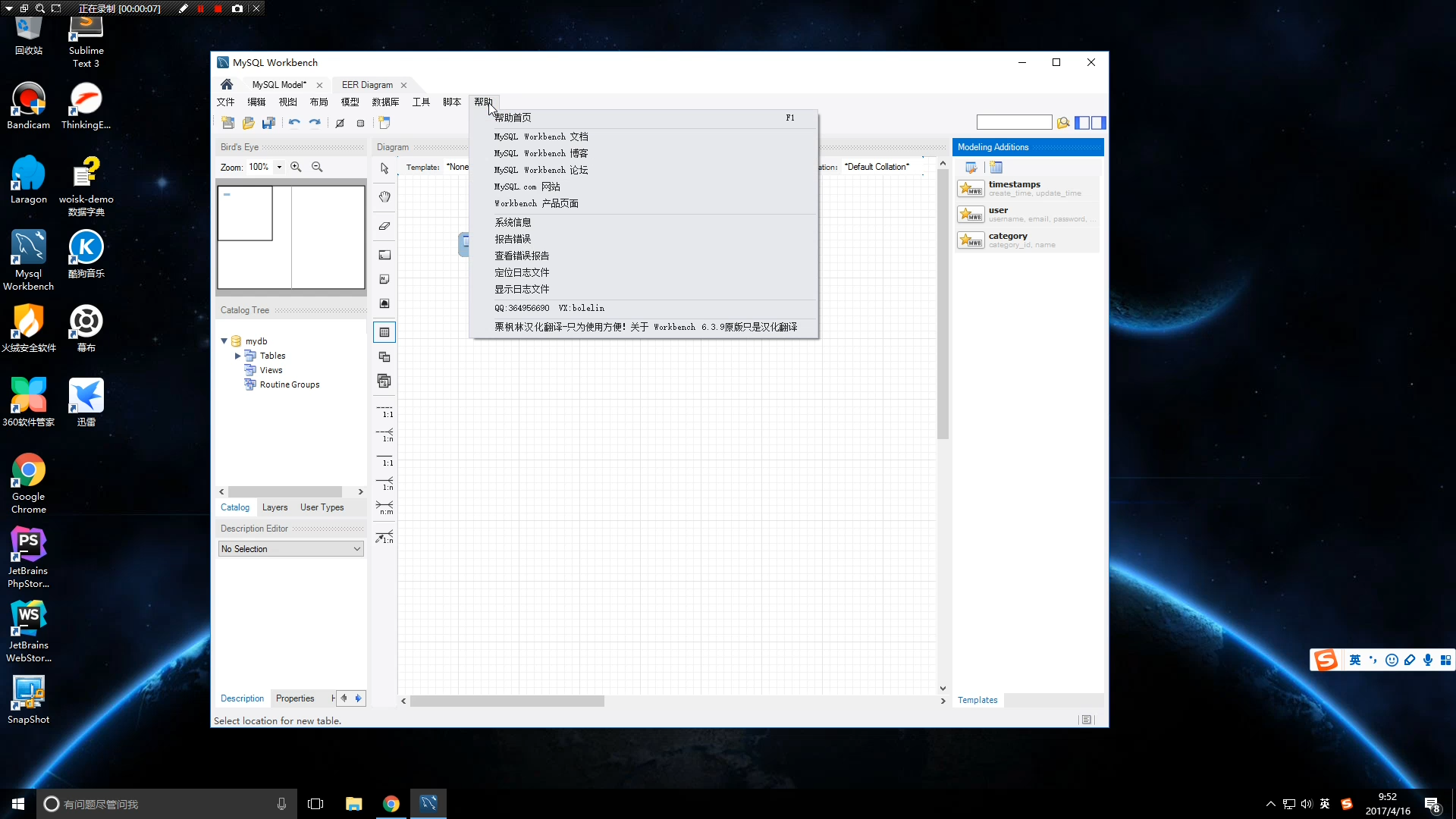Open Chrome from the taskbar

391,804
